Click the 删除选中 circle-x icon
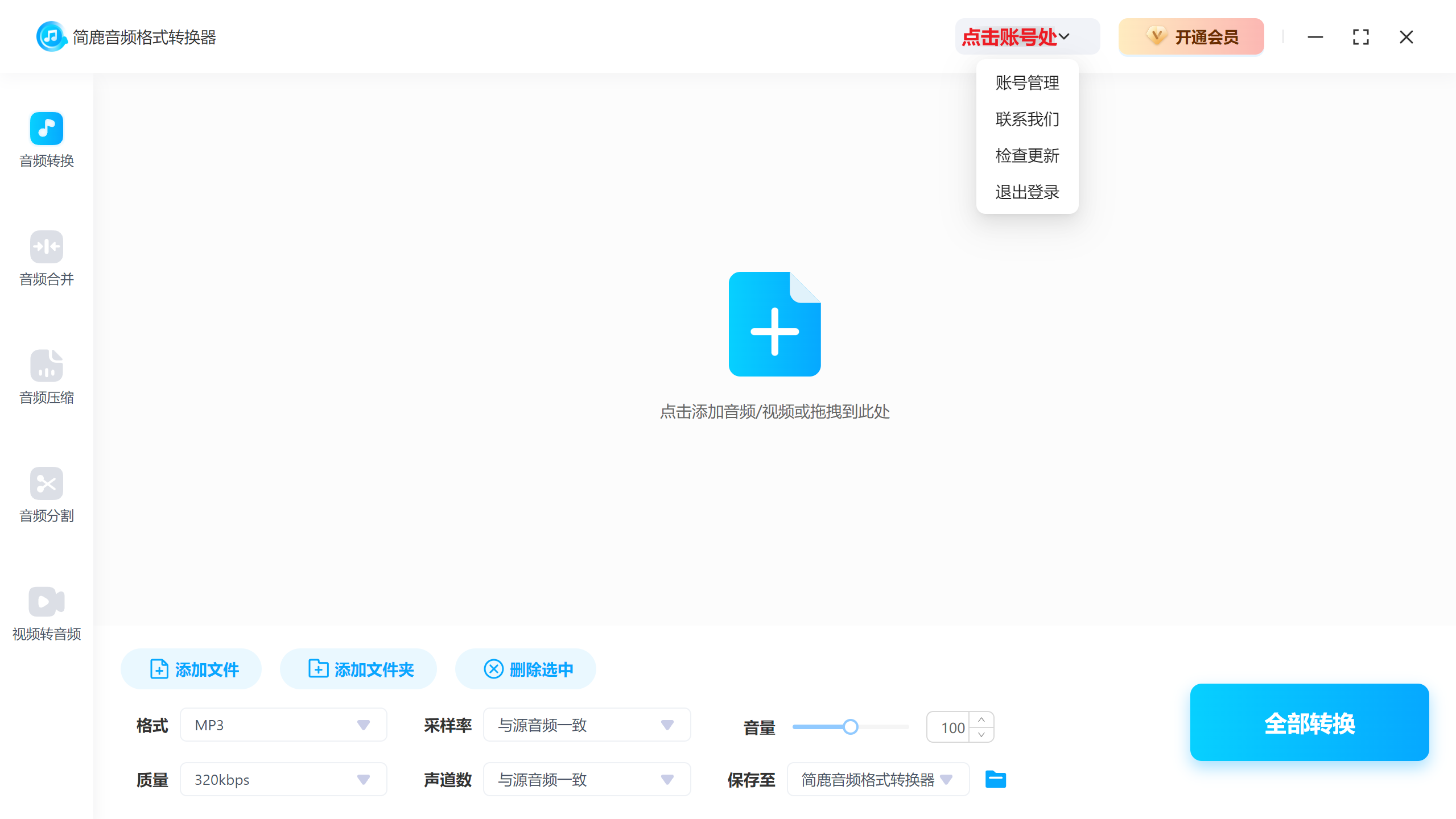The width and height of the screenshot is (1456, 819). point(494,669)
